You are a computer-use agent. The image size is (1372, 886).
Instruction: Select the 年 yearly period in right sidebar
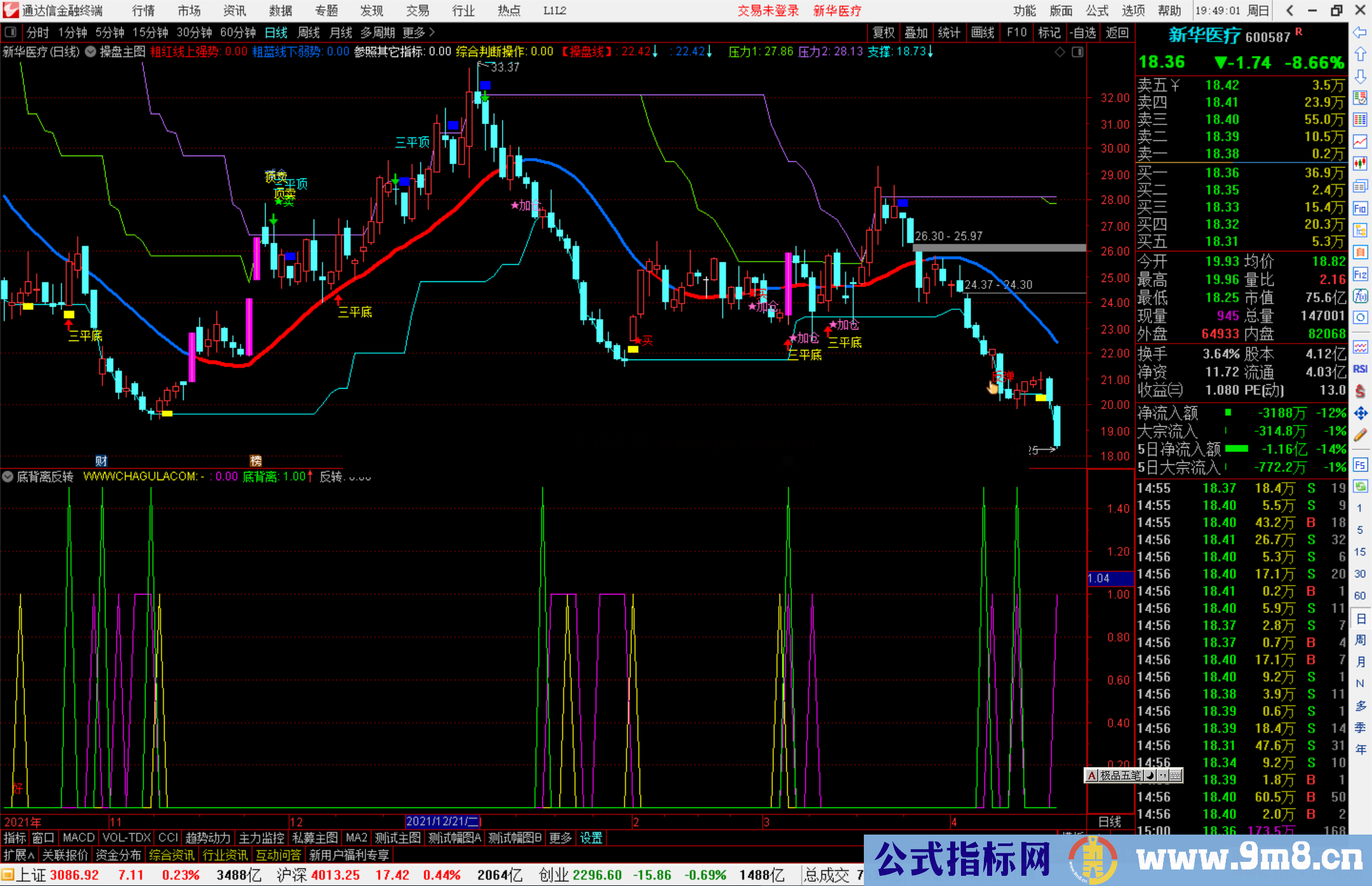pos(1360,749)
